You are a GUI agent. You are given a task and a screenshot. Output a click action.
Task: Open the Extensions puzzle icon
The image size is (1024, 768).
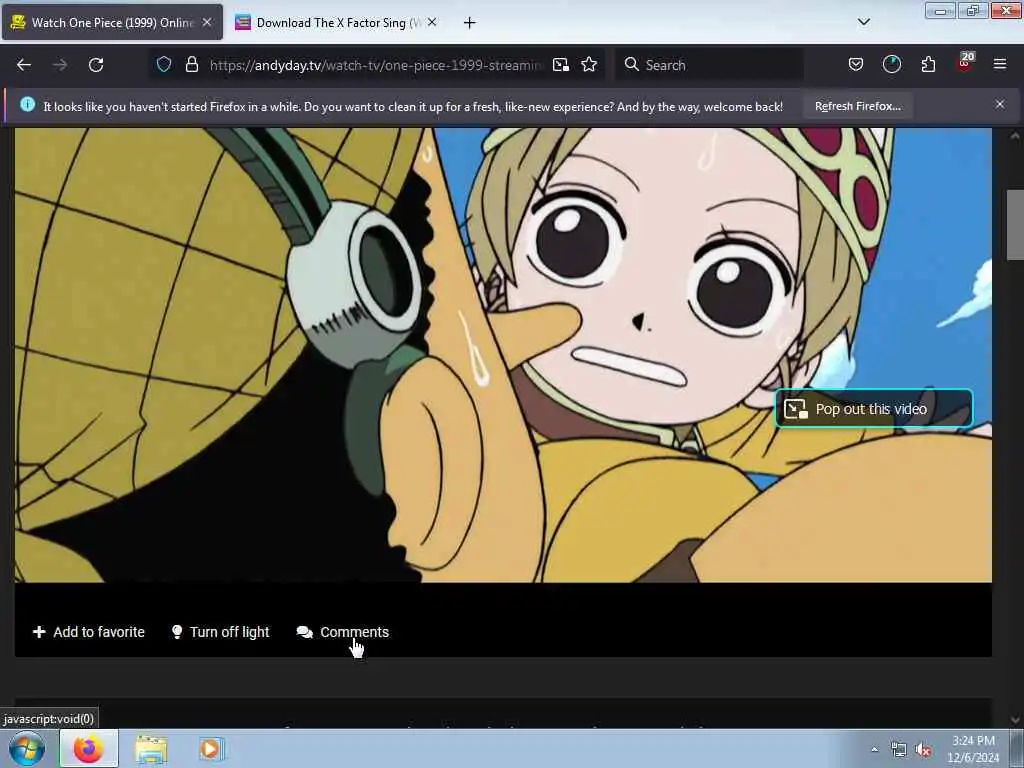[x=928, y=64]
